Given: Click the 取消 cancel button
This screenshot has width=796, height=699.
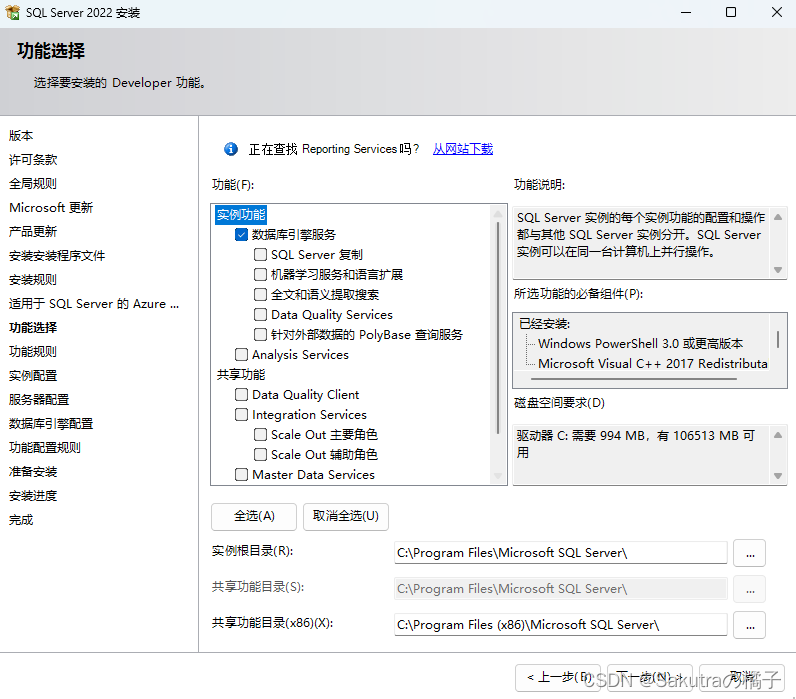Looking at the screenshot, I should pos(742,678).
